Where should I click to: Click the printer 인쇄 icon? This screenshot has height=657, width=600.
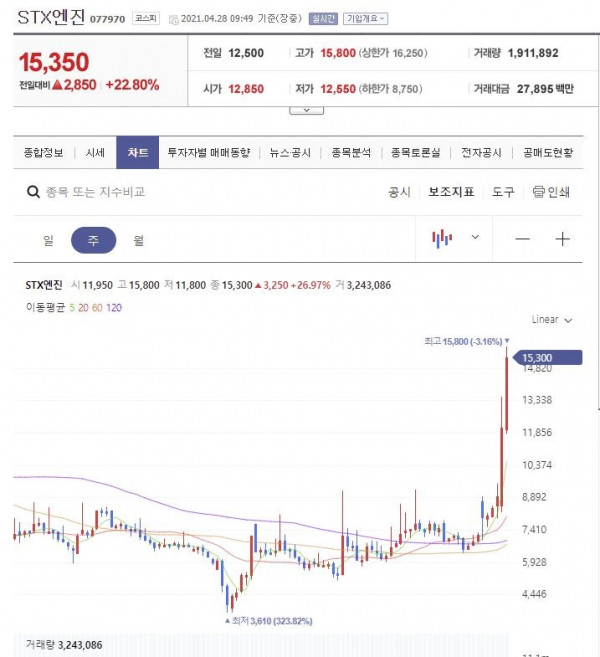pos(538,192)
